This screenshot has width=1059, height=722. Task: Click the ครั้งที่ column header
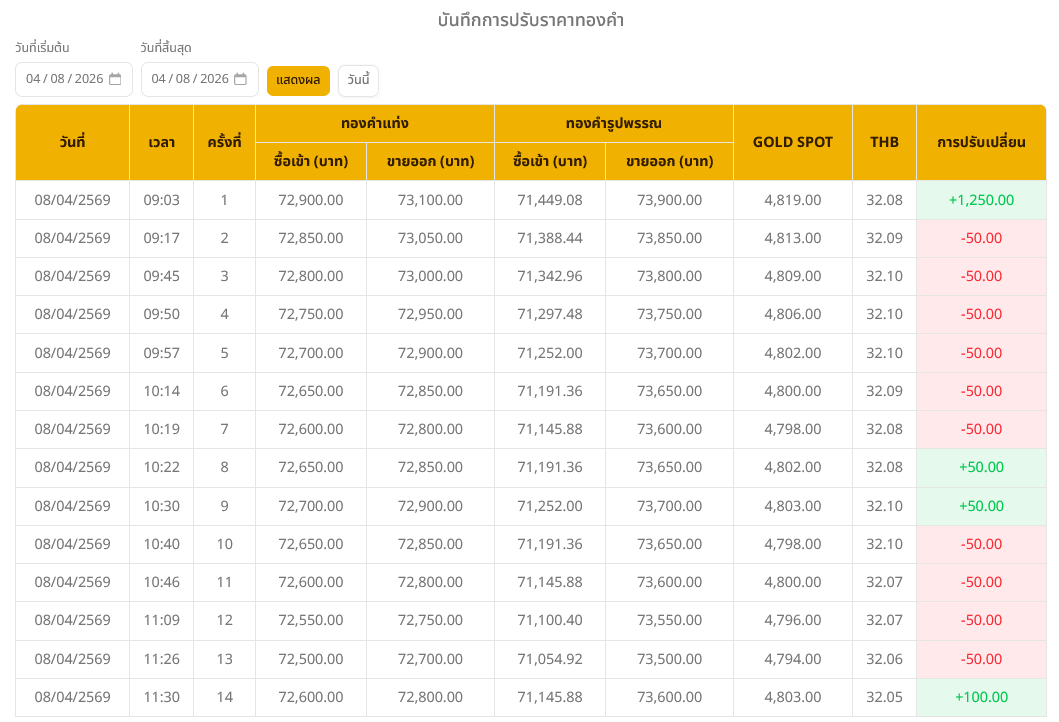224,142
